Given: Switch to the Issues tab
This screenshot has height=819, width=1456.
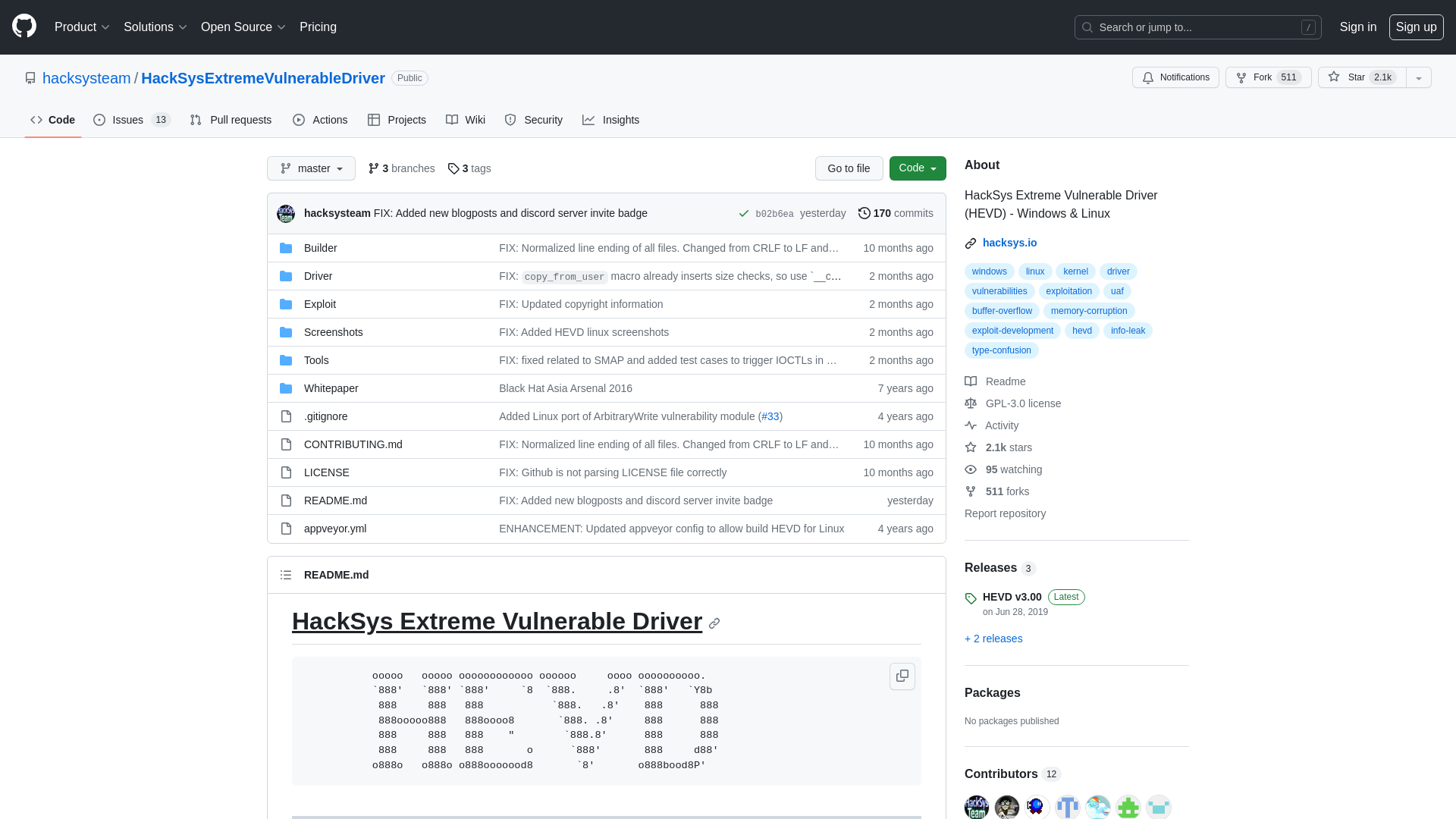Looking at the screenshot, I should click(132, 120).
